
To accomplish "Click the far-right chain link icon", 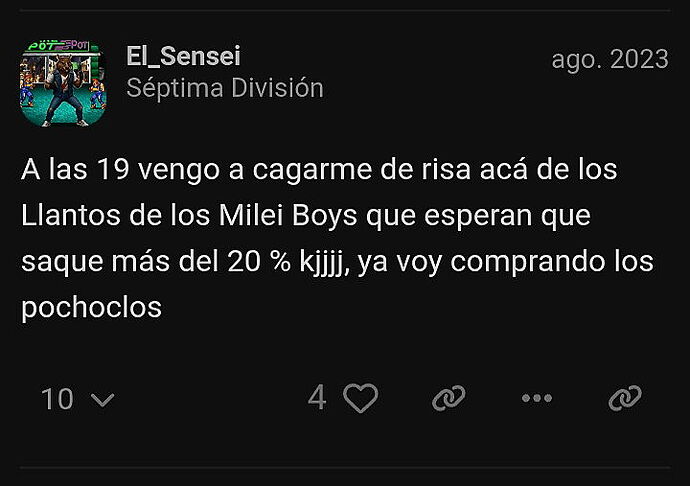I will pos(624,398).
